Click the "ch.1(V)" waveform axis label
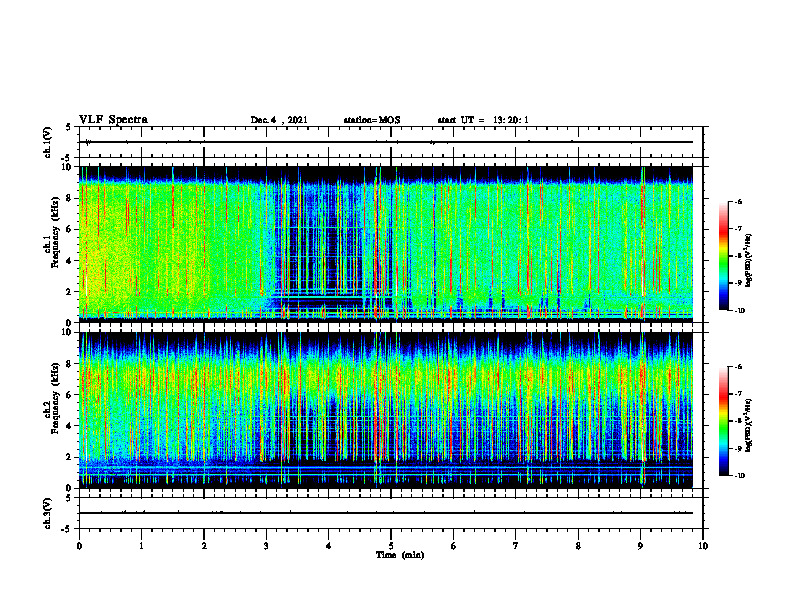 47,142
